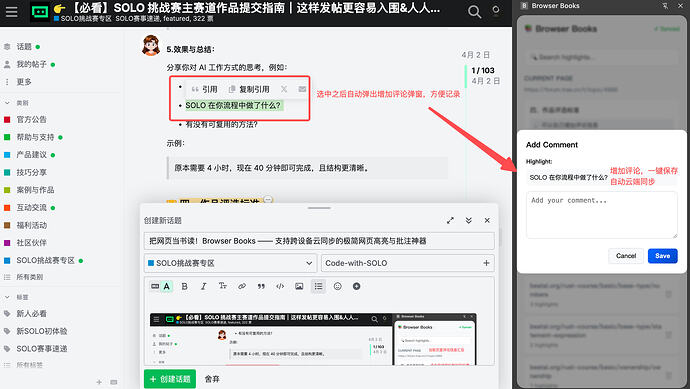690x389 pixels.
Task: Add a tag with plus icon
Action: [486, 263]
